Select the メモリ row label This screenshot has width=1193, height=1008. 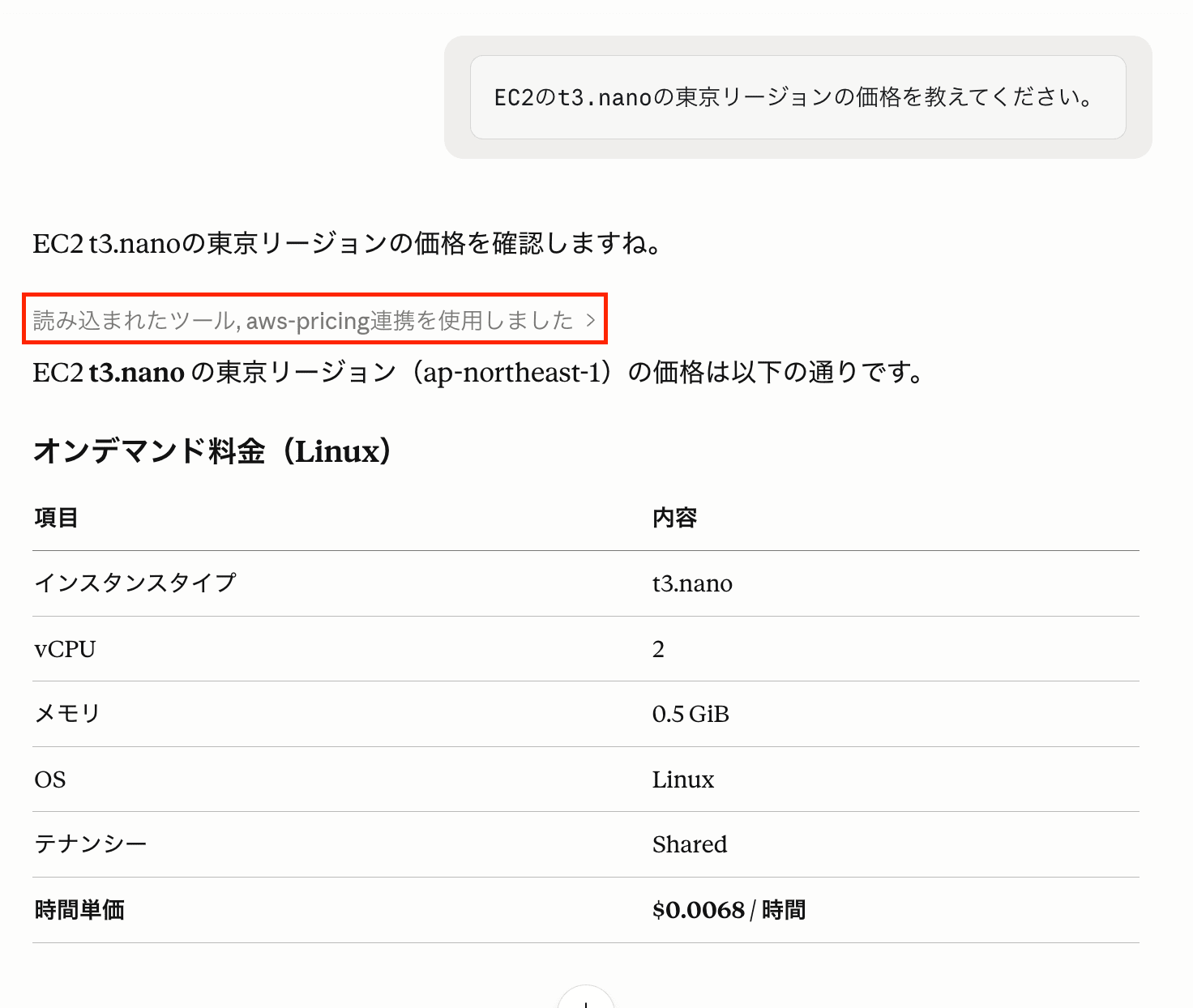(67, 714)
